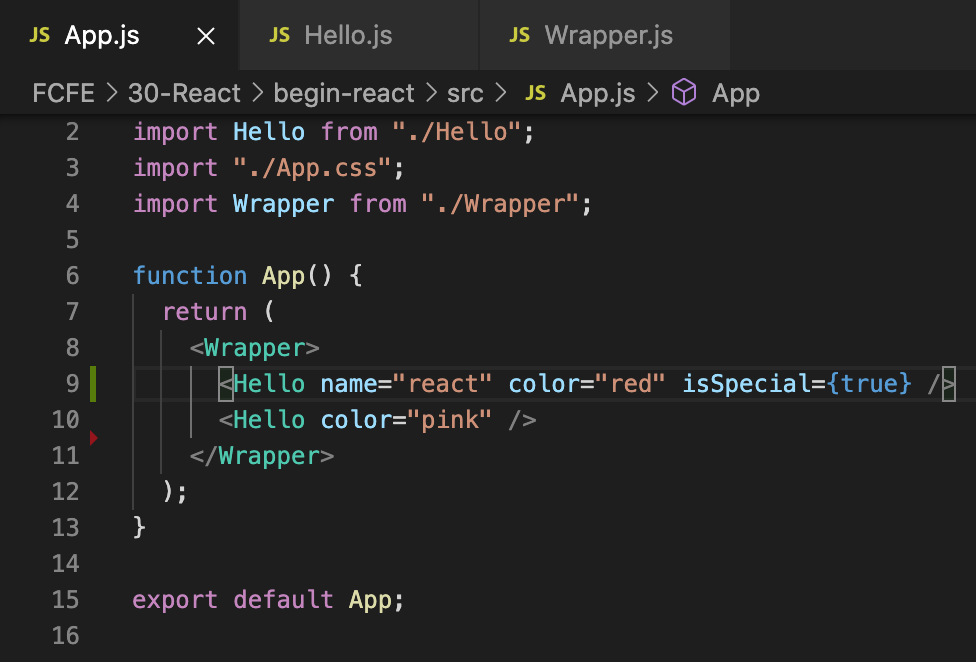The image size is (976, 662).
Task: Select App.js in the breadcrumb path
Action: [x=598, y=93]
